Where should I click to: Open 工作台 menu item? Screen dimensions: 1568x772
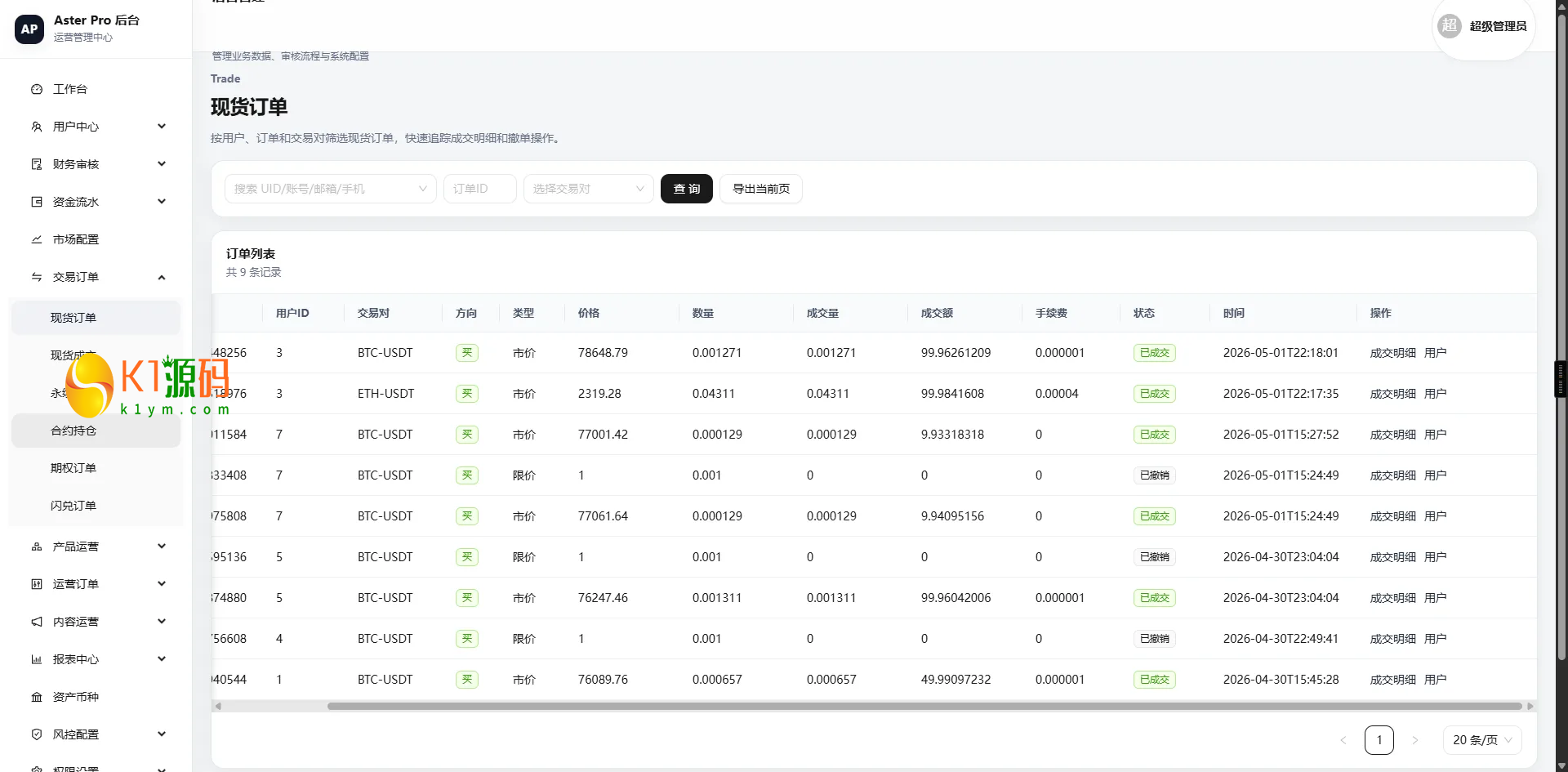coord(96,89)
